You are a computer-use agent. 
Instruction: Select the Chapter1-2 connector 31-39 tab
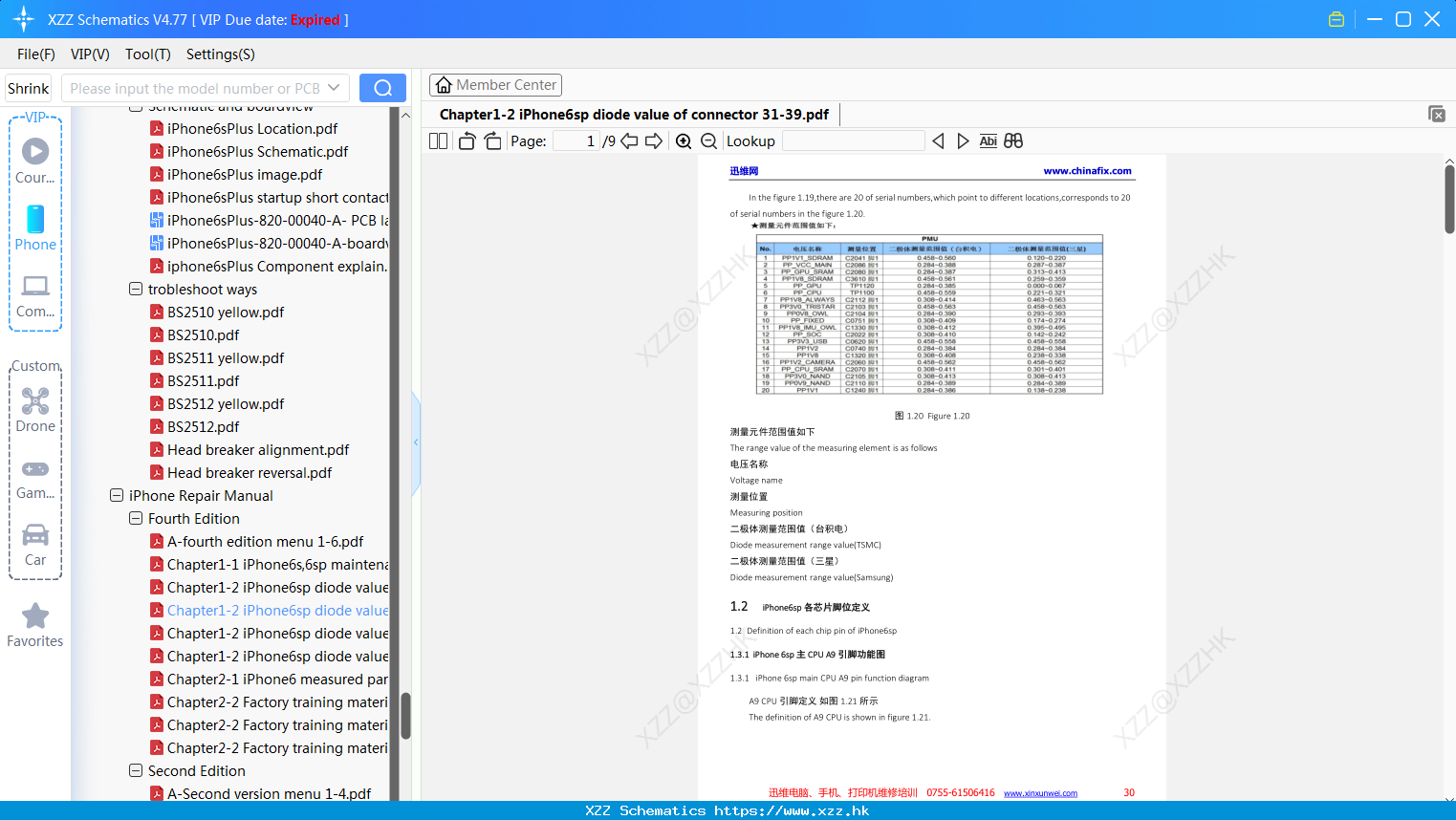click(634, 114)
